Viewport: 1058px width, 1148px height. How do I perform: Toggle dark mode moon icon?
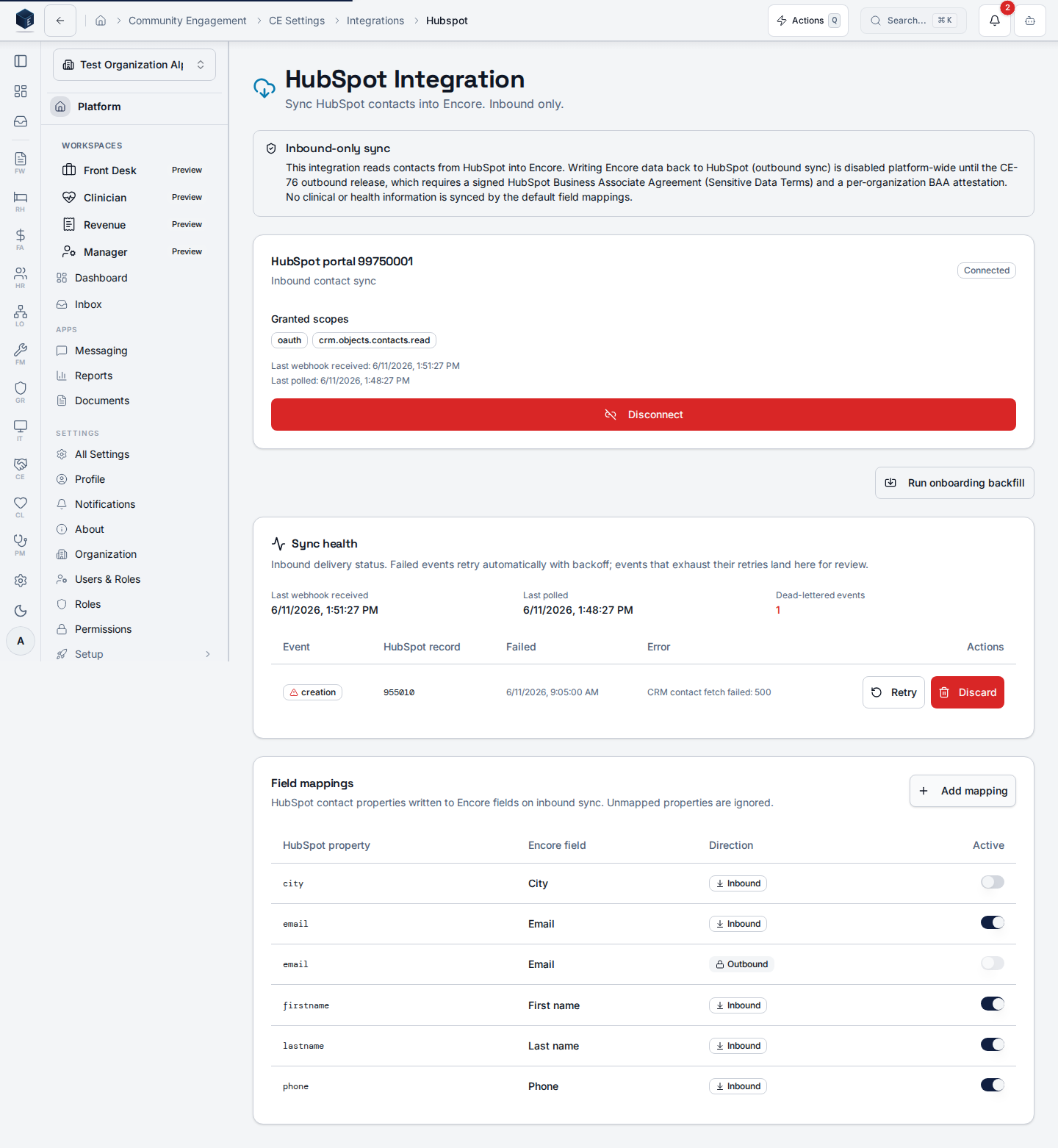(21, 611)
